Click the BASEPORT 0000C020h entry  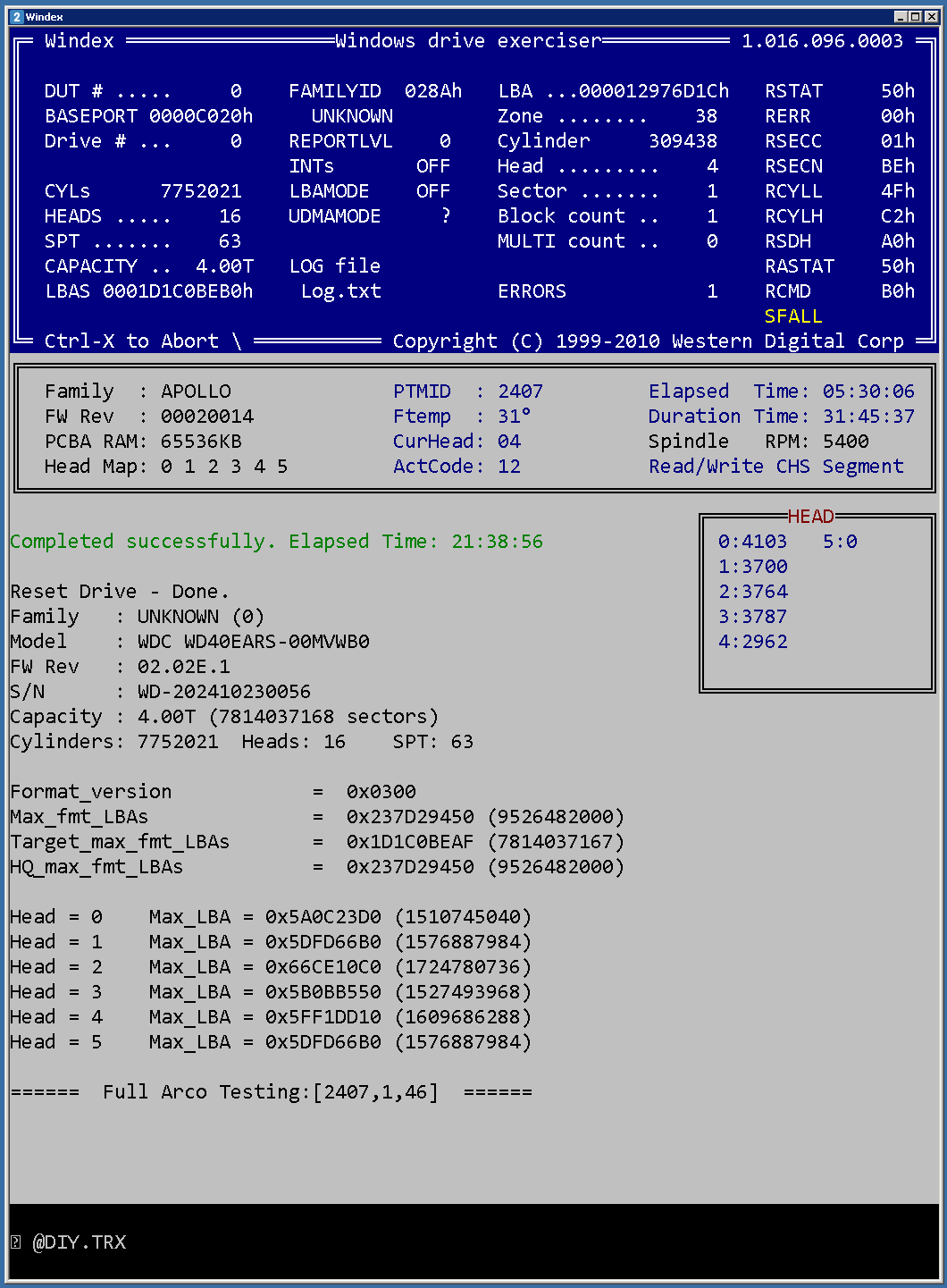[x=149, y=116]
